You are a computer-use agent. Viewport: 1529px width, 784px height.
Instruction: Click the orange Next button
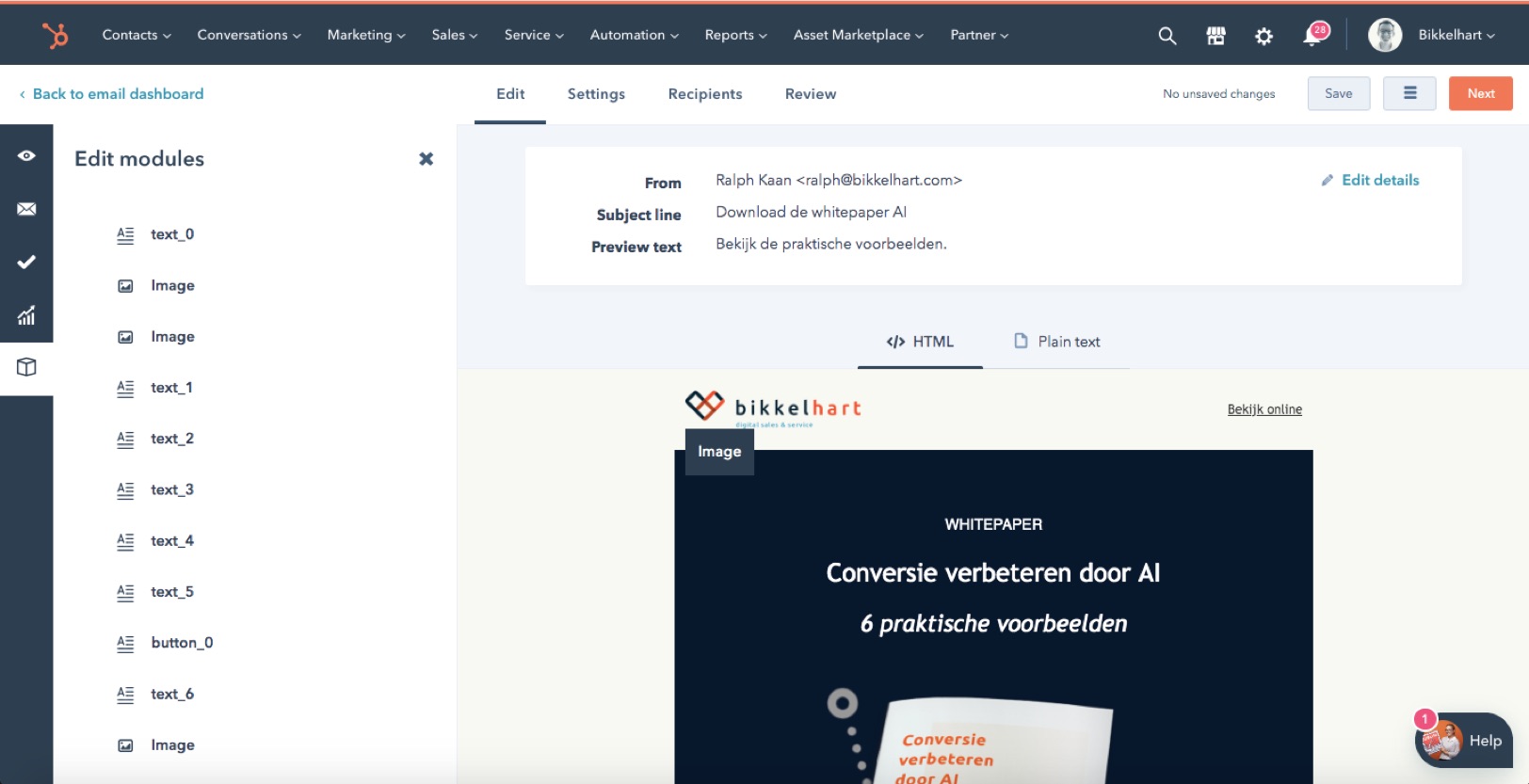1480,93
